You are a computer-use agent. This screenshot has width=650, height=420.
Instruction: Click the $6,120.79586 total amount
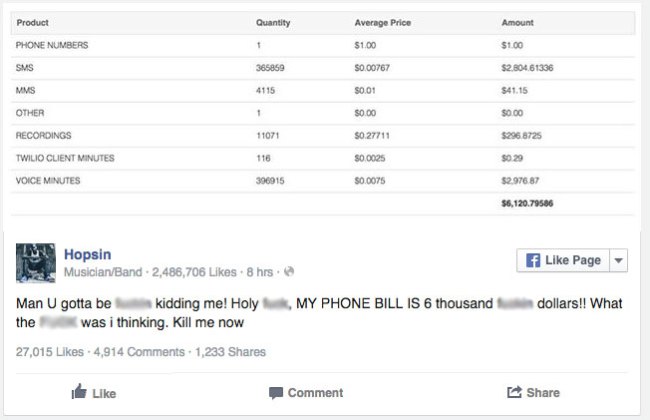[x=527, y=203]
